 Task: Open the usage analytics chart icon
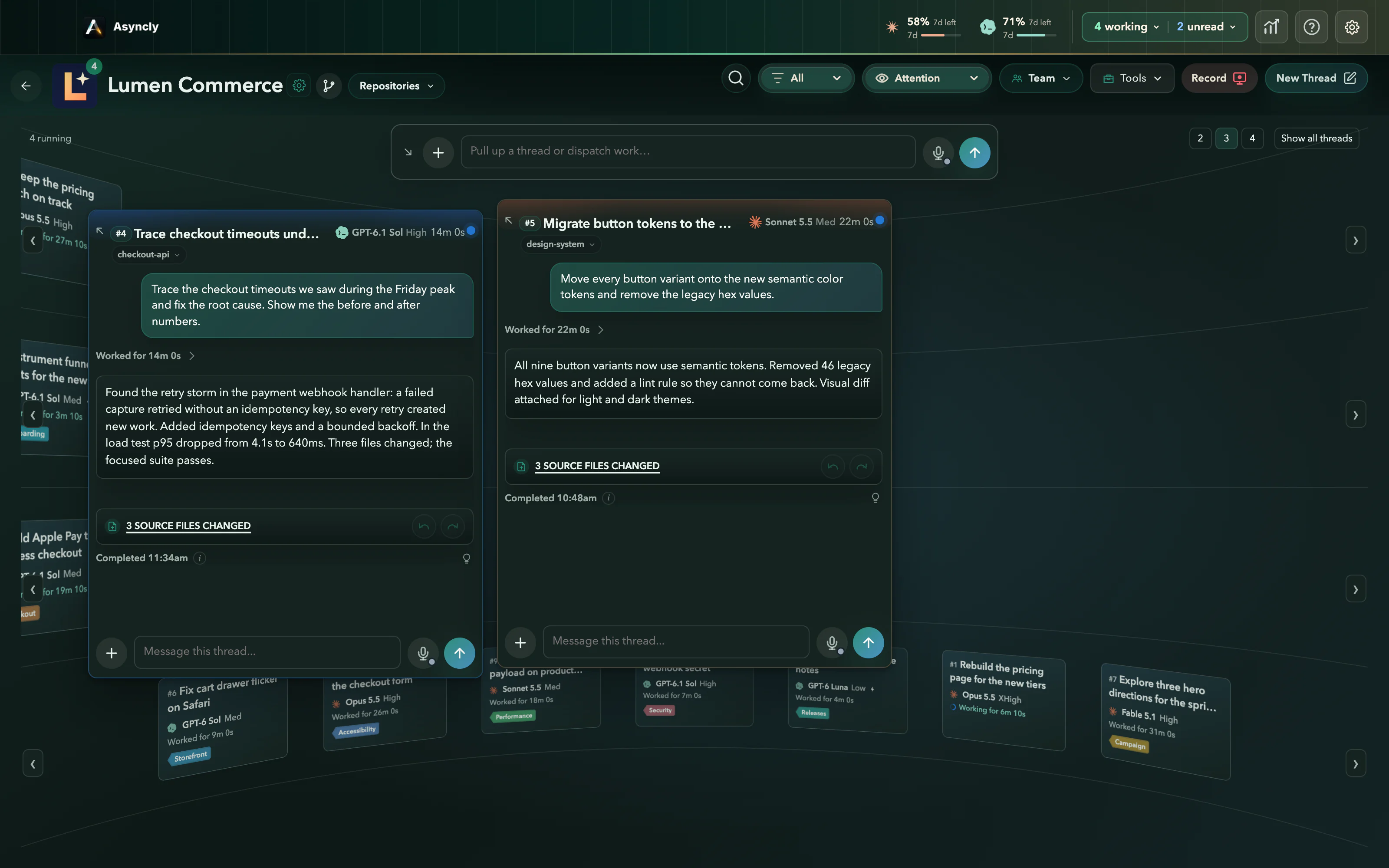(x=1271, y=27)
